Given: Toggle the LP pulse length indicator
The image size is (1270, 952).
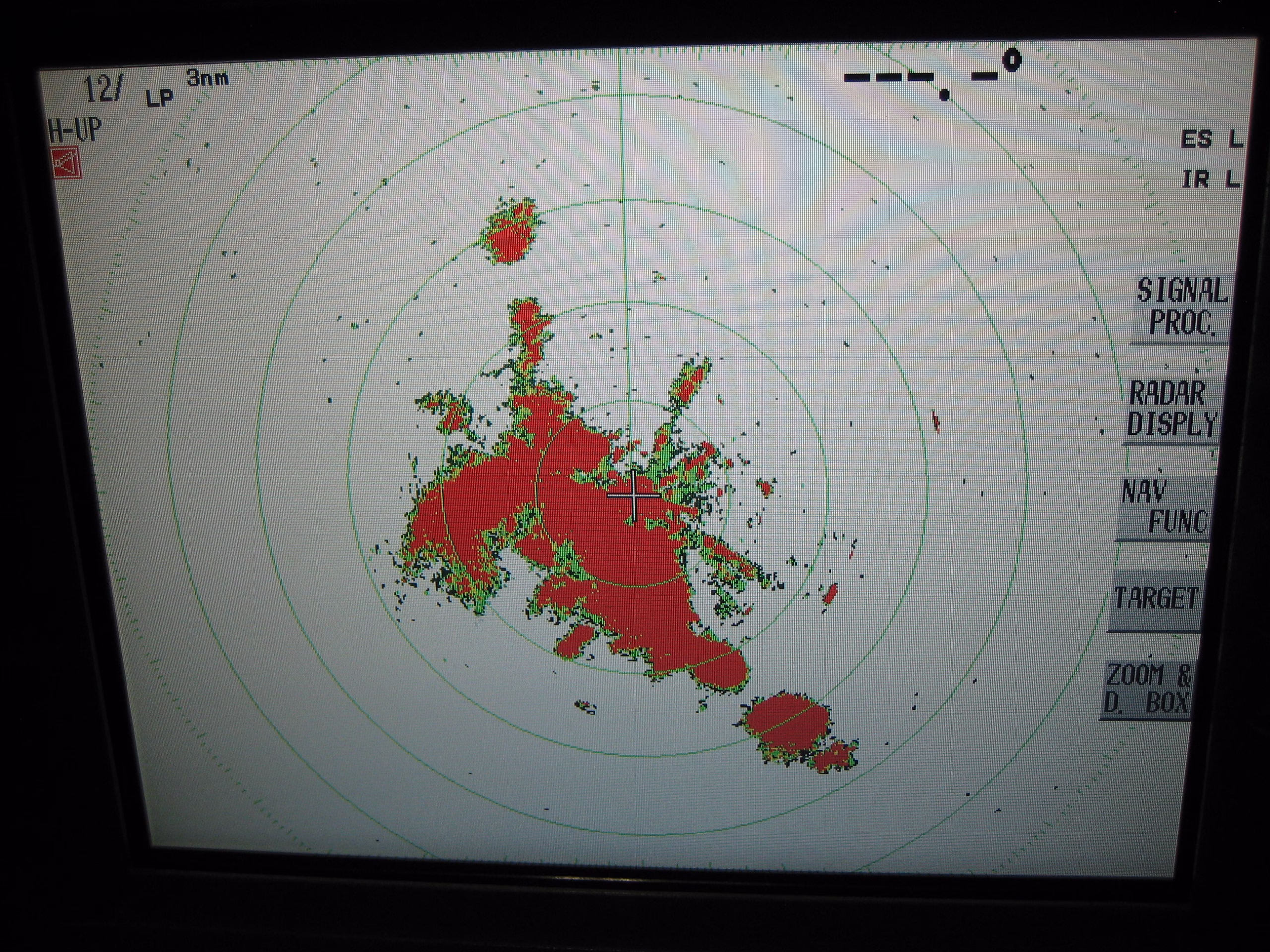Looking at the screenshot, I should point(159,98).
